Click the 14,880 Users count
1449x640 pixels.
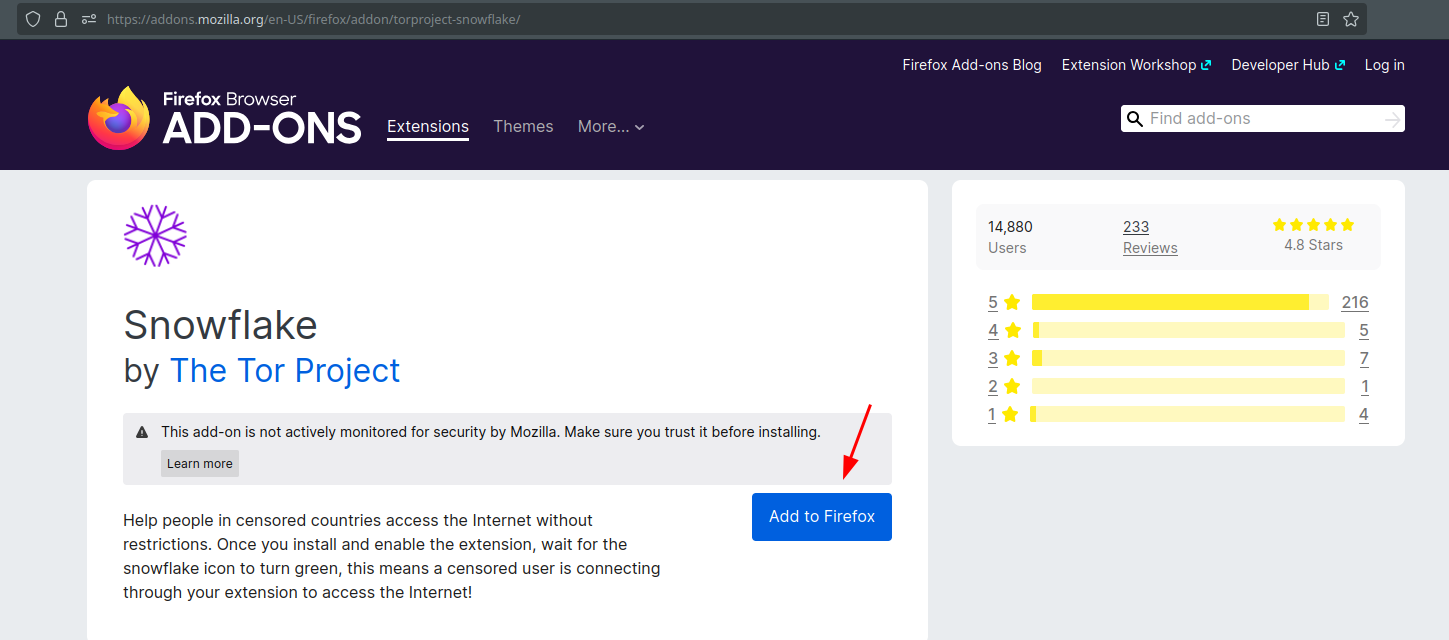(x=1010, y=237)
